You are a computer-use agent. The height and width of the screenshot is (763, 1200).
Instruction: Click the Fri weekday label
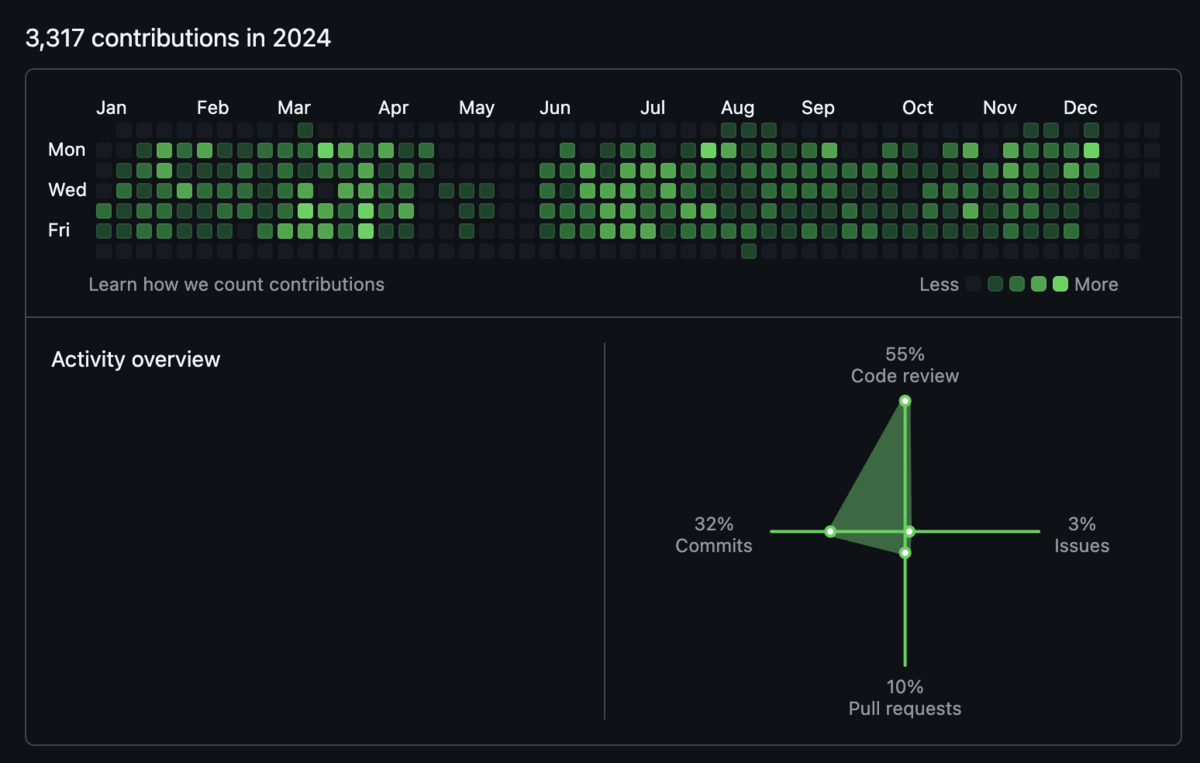click(59, 230)
